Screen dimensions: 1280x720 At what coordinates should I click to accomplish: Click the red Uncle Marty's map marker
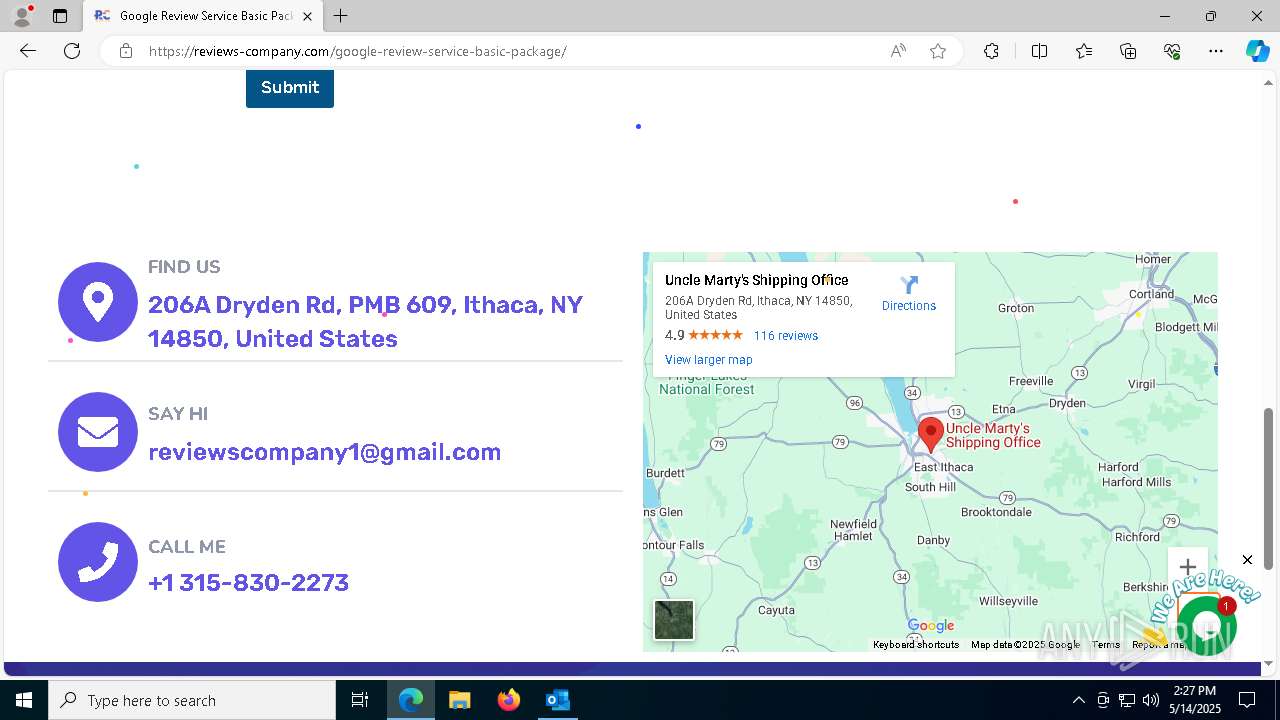pos(931,435)
